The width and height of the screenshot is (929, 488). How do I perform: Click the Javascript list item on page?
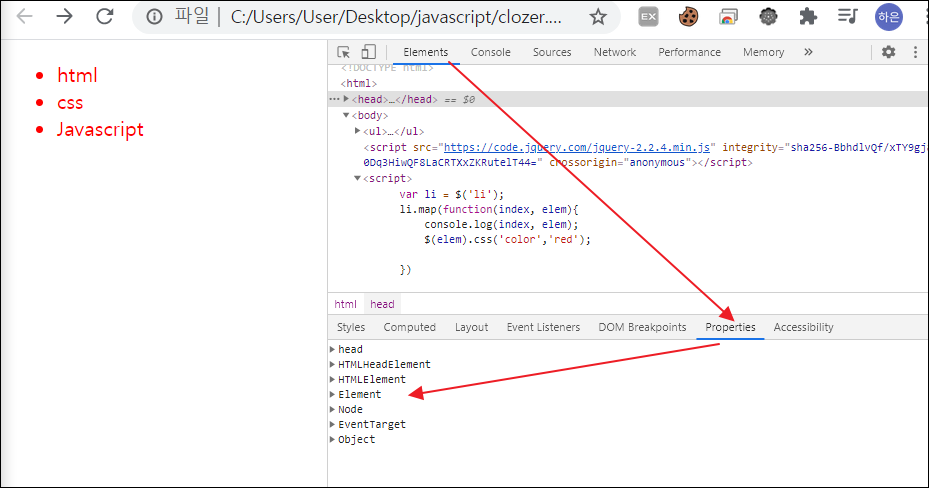coord(100,129)
